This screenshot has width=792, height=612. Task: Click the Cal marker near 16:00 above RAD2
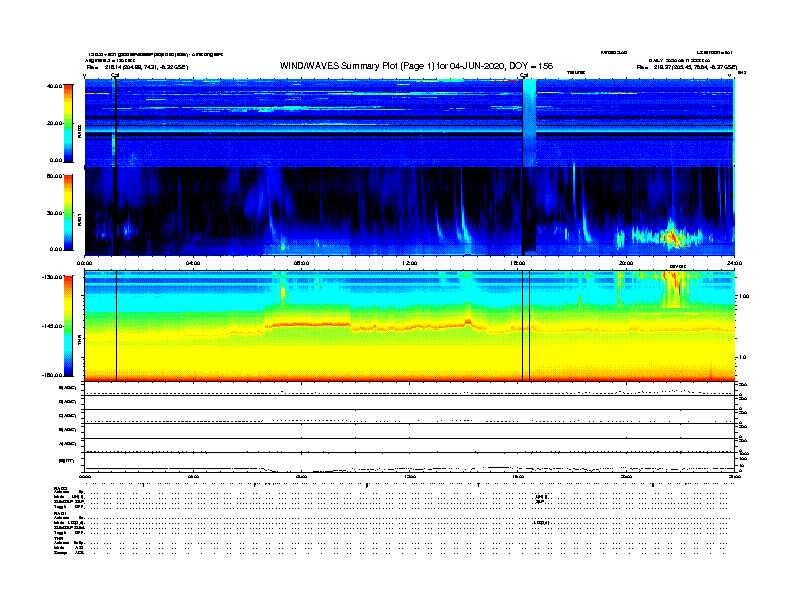(524, 76)
